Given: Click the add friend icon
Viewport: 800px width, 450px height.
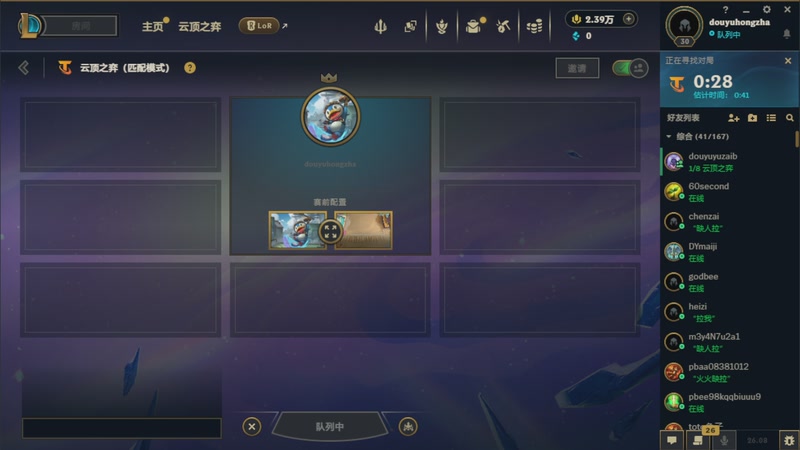Looking at the screenshot, I should pyautogui.click(x=734, y=118).
